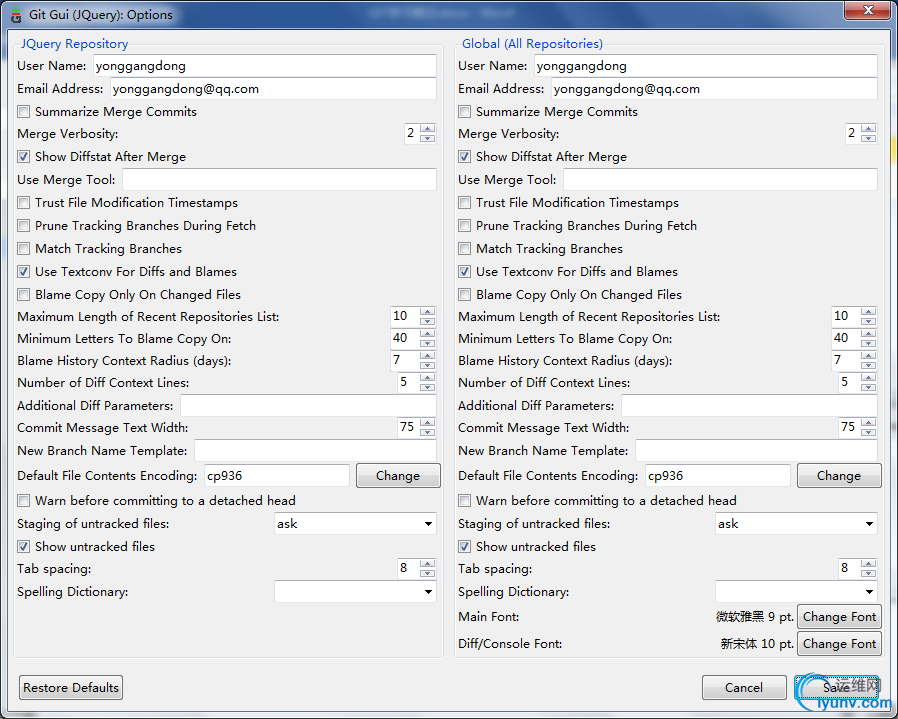Decrease Commit Message Text Width in Global
Viewport: 898px width, 719px height.
pos(868,432)
